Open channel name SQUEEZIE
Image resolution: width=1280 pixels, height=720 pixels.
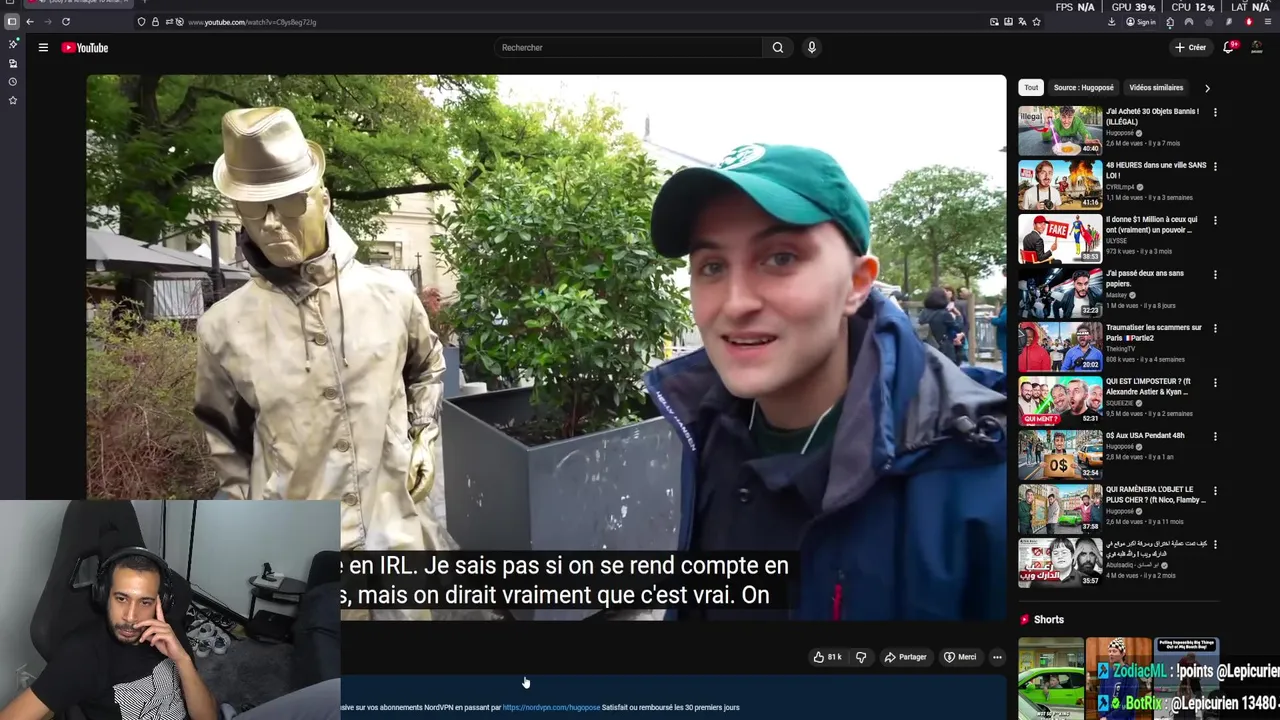click(x=1120, y=403)
